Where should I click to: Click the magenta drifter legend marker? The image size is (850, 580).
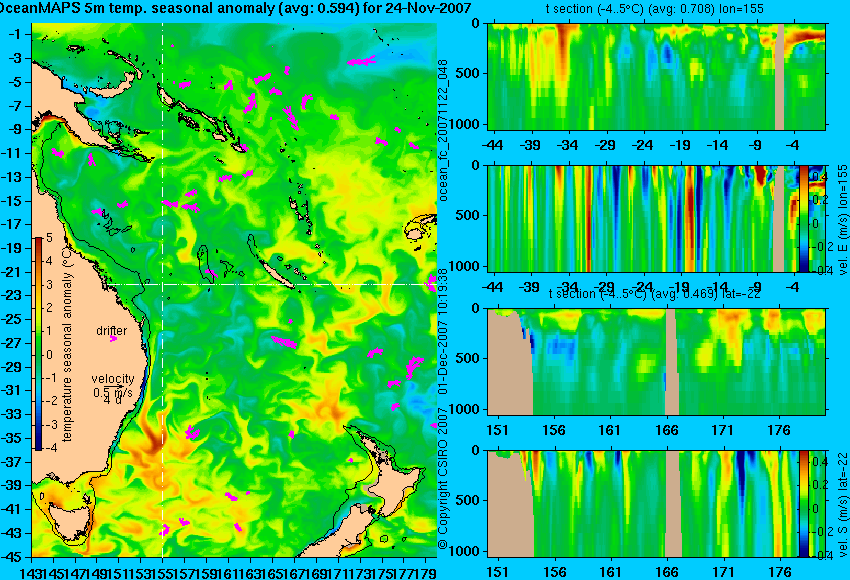[x=113, y=339]
